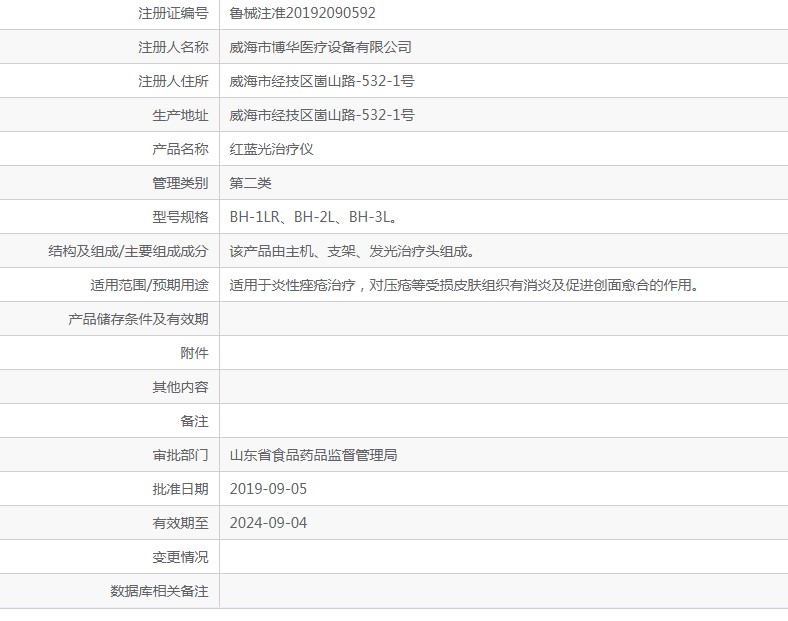Viewport: 788px width, 621px height.
Task: Click the label 审批部门
Action: (180, 455)
